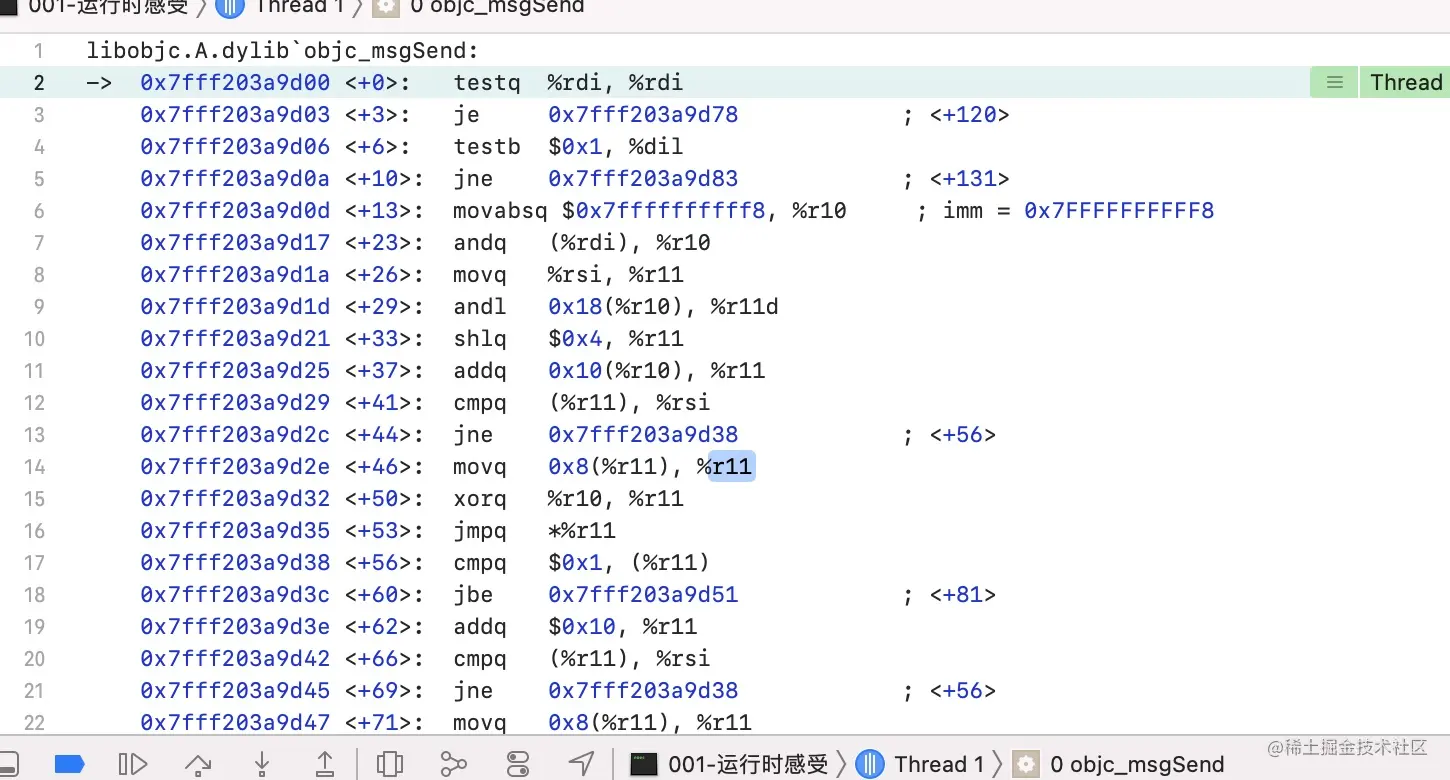1450x780 pixels.
Task: Open Thread 1 menu in bottom jump bar
Action: tap(938, 763)
